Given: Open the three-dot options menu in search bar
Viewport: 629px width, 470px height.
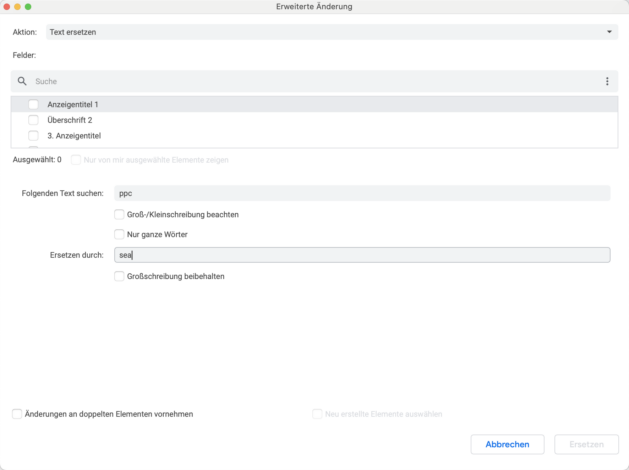Looking at the screenshot, I should coord(607,81).
